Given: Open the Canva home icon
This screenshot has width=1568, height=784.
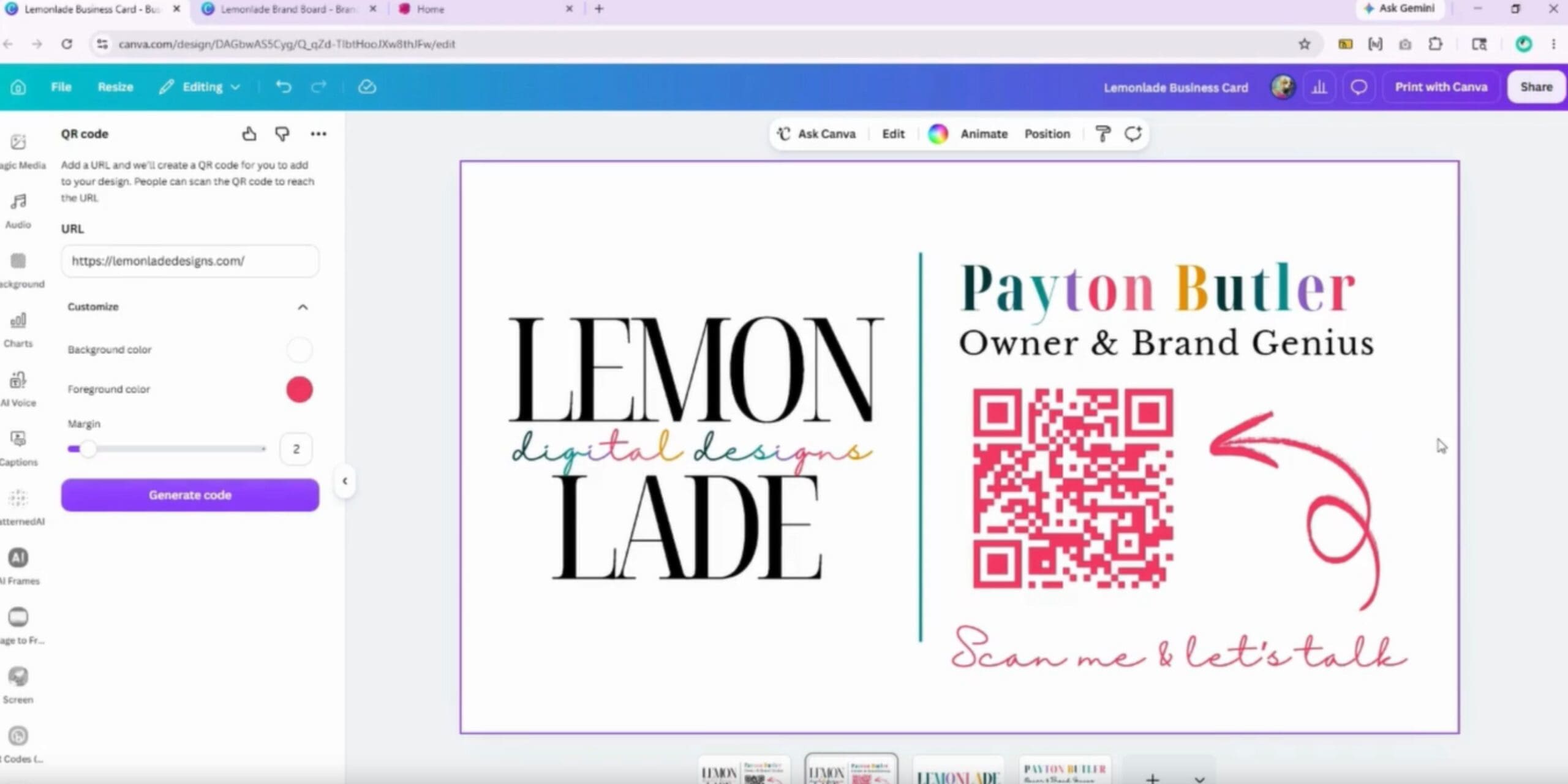Looking at the screenshot, I should coord(18,87).
